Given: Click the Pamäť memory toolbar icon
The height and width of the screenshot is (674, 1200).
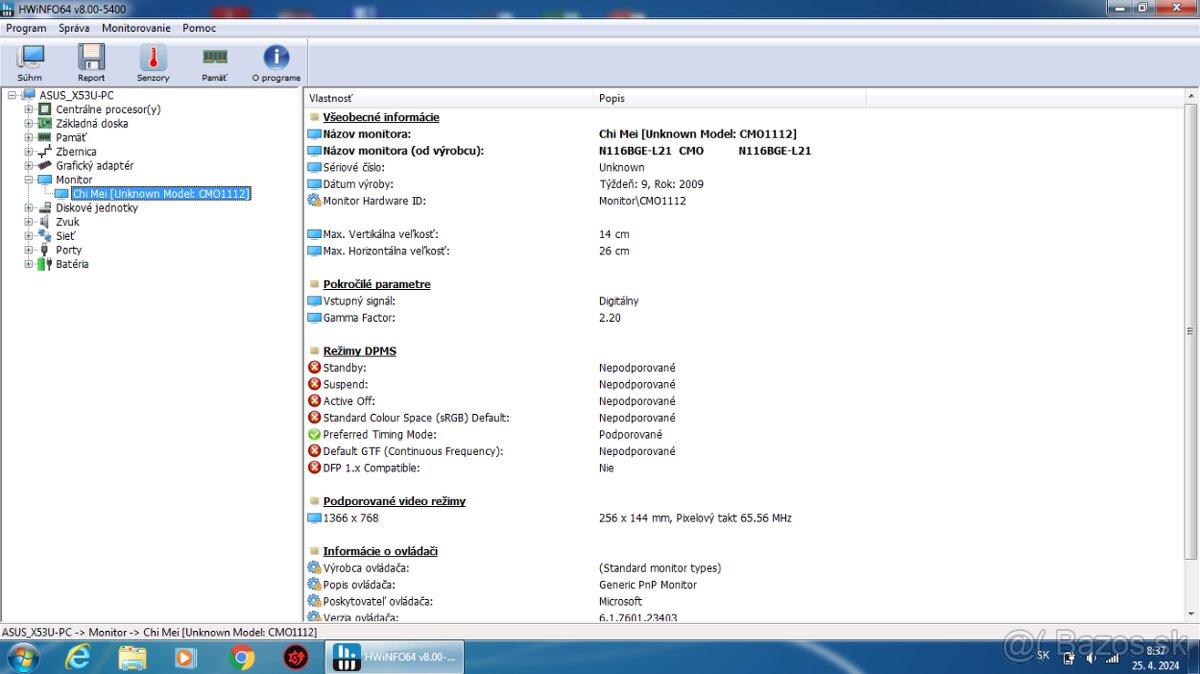Looking at the screenshot, I should pyautogui.click(x=214, y=60).
